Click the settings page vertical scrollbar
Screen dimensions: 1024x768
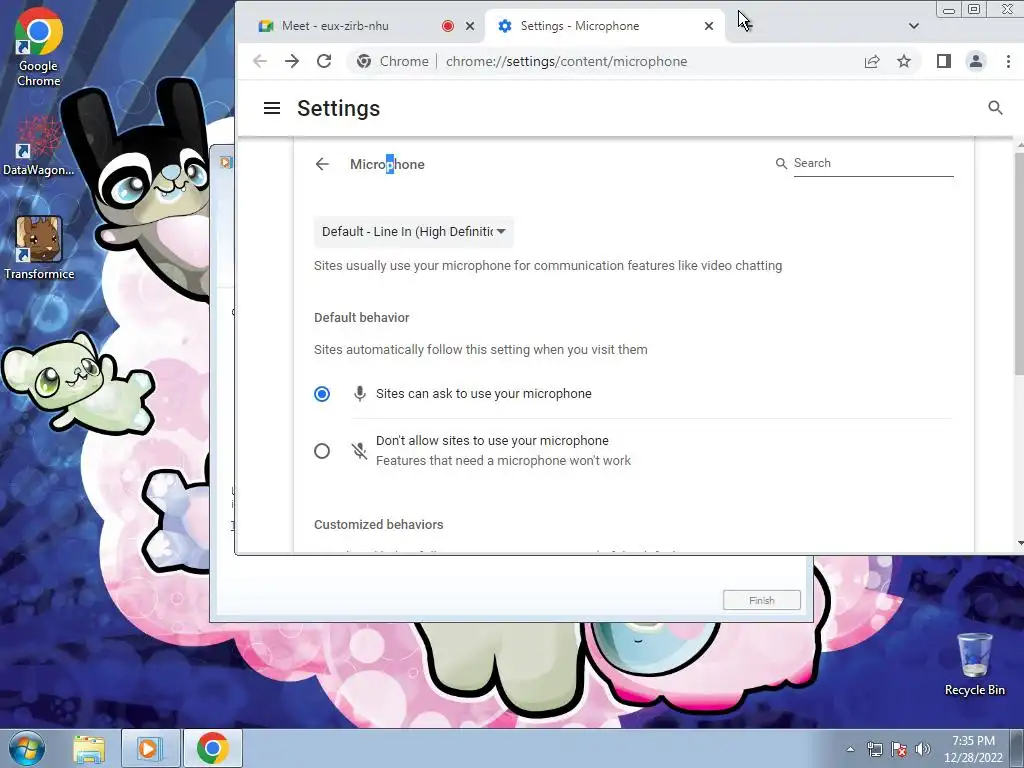[1019, 264]
